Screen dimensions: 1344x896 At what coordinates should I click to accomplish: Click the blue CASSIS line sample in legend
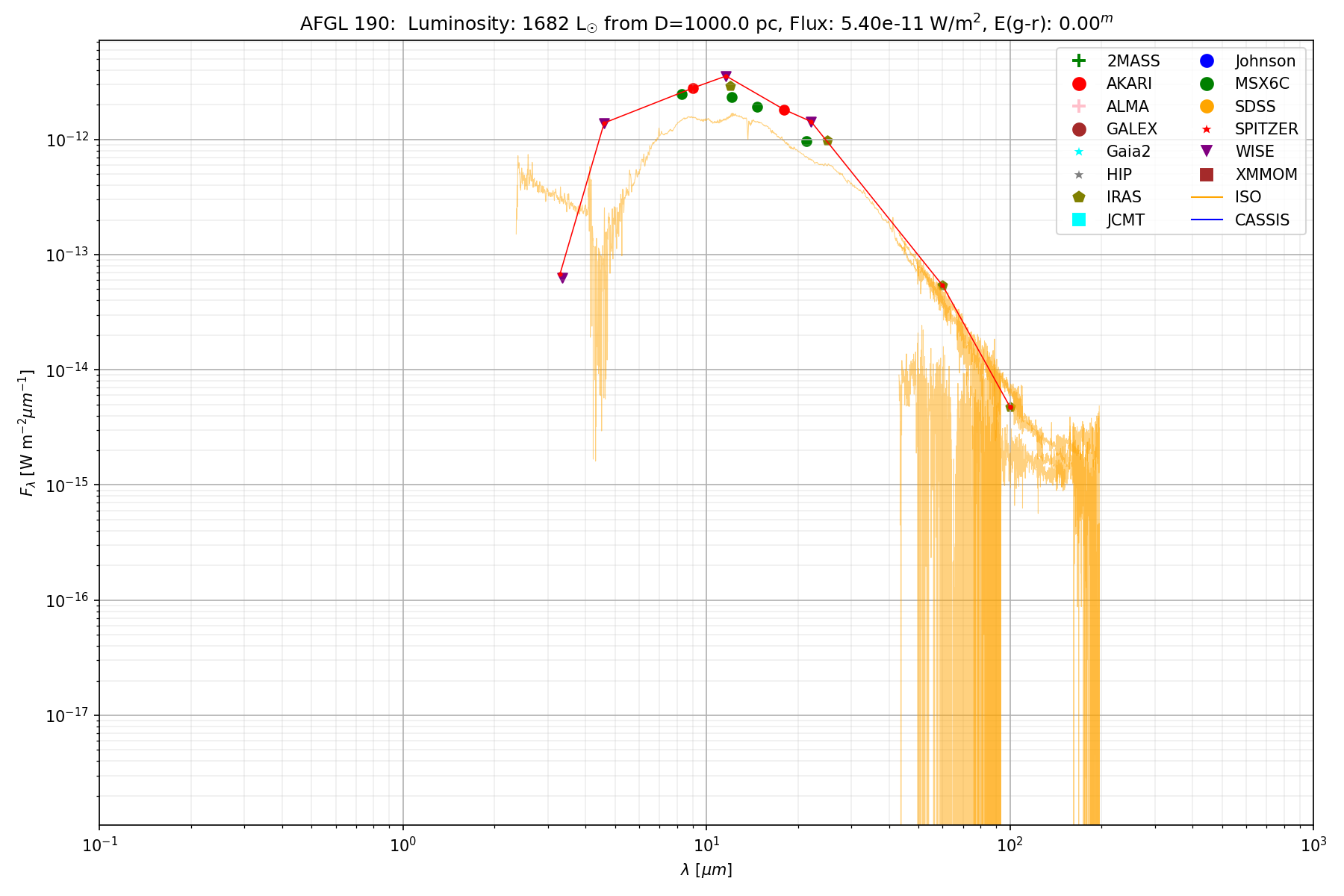coord(1207,220)
